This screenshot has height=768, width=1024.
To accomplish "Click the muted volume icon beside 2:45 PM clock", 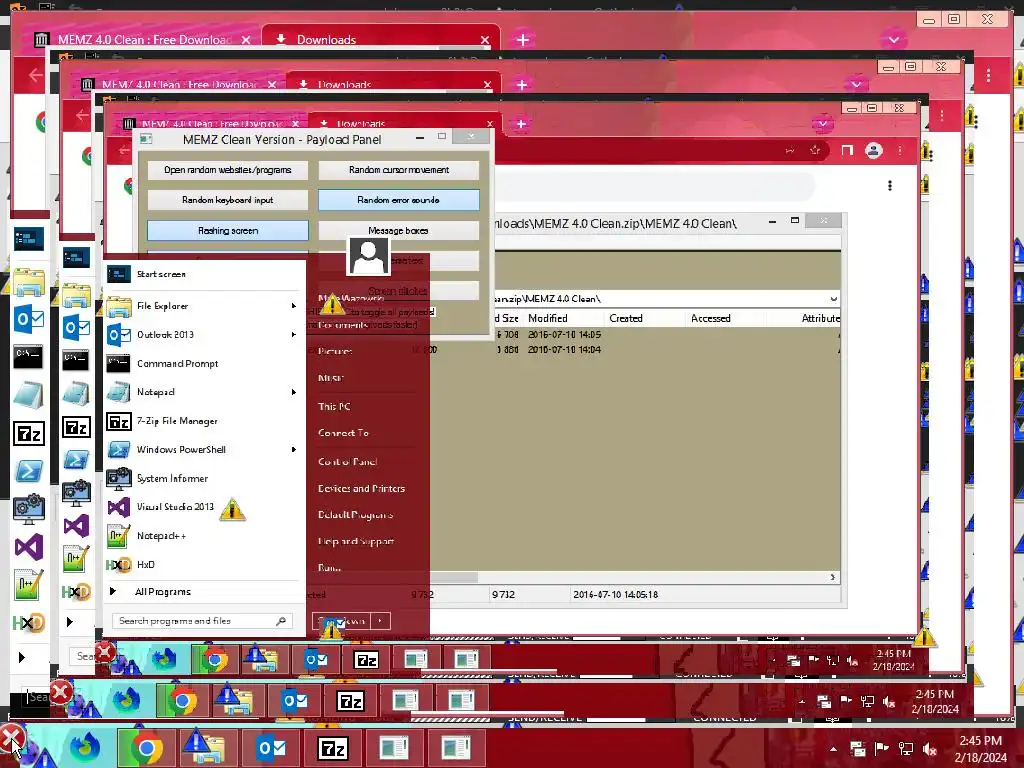I will pyautogui.click(x=930, y=749).
